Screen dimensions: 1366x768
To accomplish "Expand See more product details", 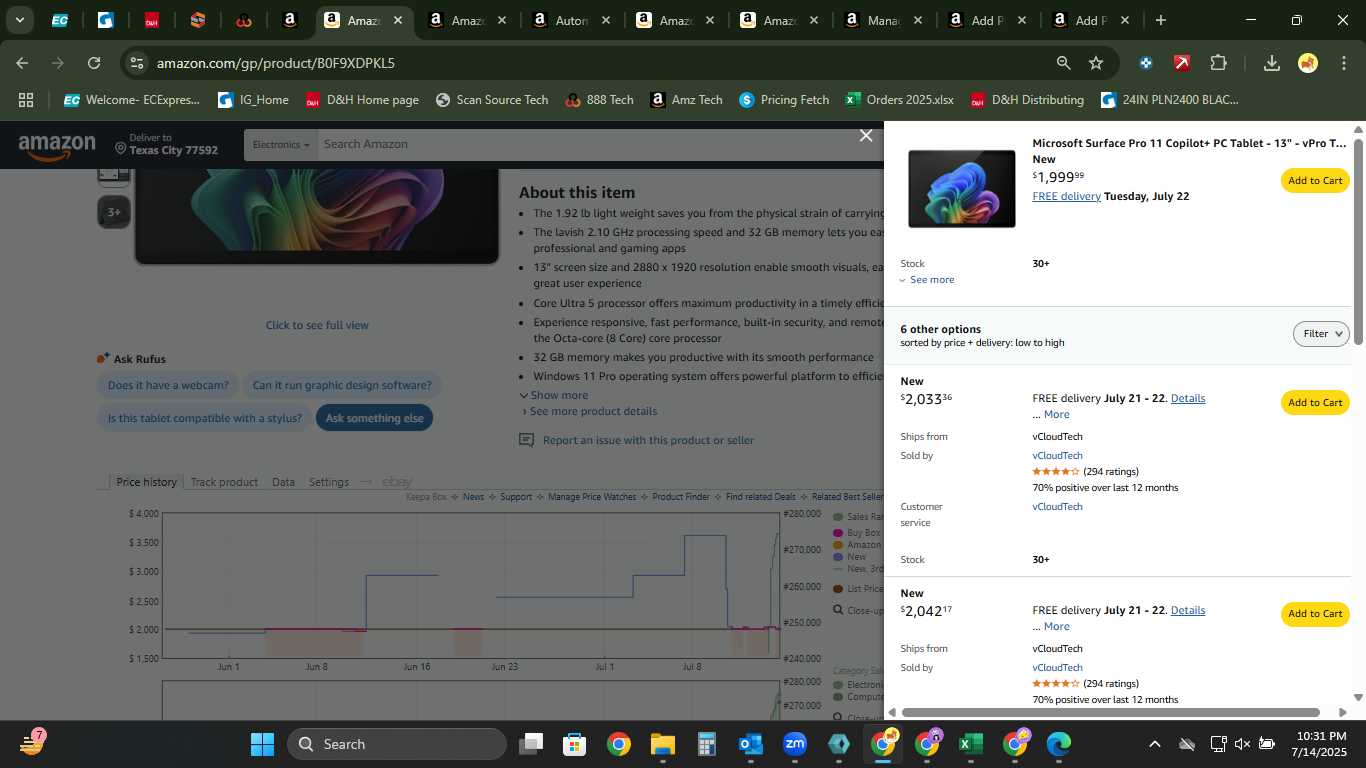I will pos(590,411).
